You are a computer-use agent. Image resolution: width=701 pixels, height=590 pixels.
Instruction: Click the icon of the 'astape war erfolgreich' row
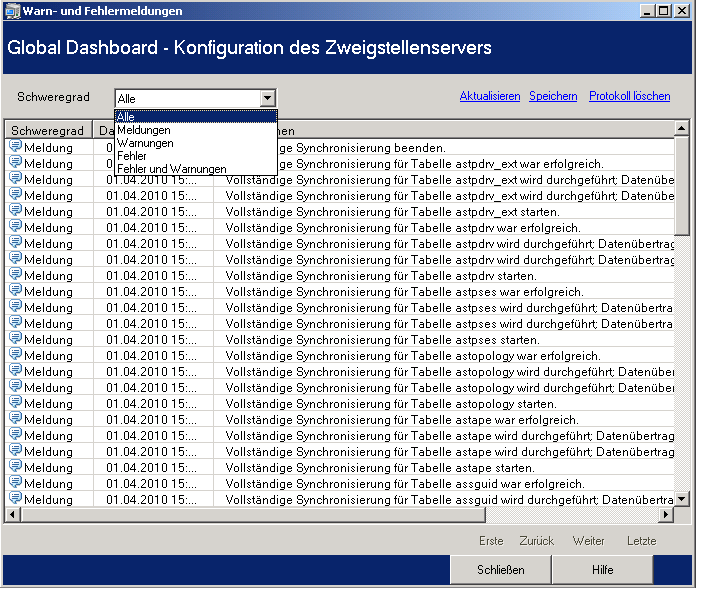pos(15,418)
